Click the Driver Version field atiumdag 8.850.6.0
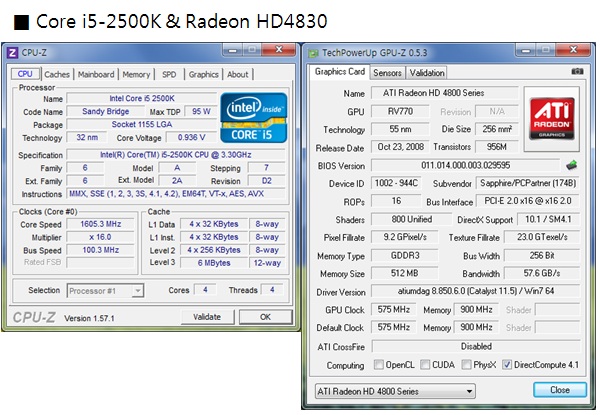600x415 pixels. click(476, 291)
